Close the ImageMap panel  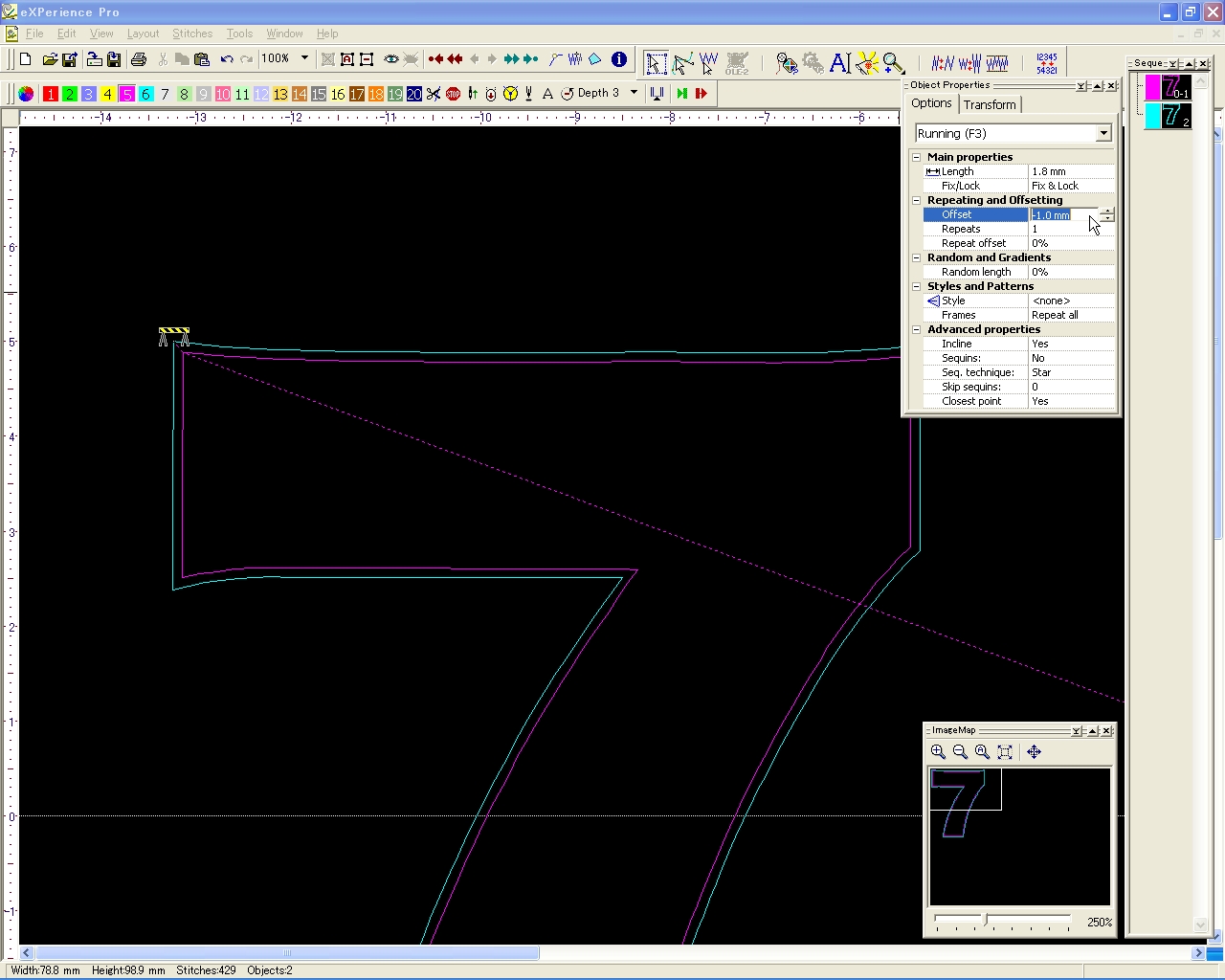[1106, 731]
